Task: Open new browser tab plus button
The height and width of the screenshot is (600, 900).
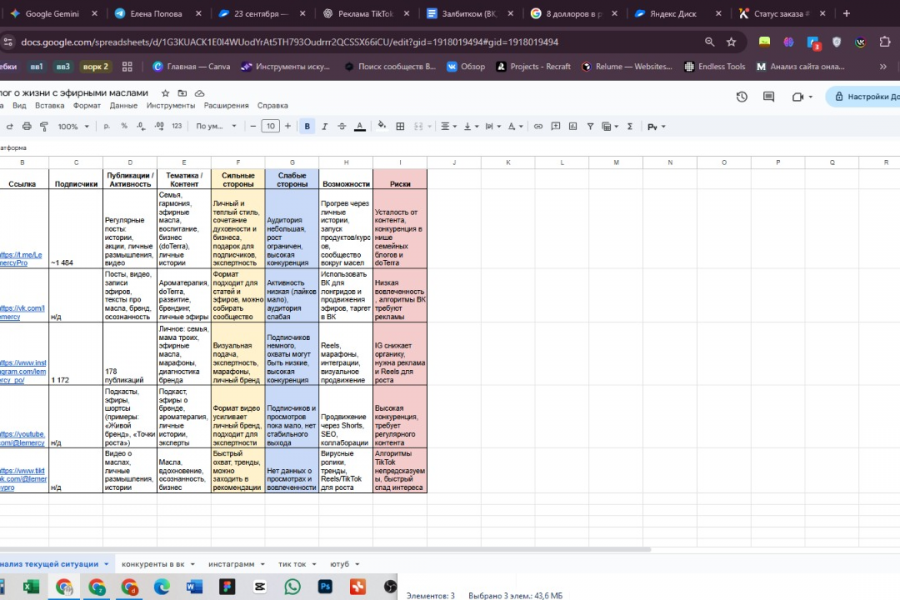Action: coord(846,14)
